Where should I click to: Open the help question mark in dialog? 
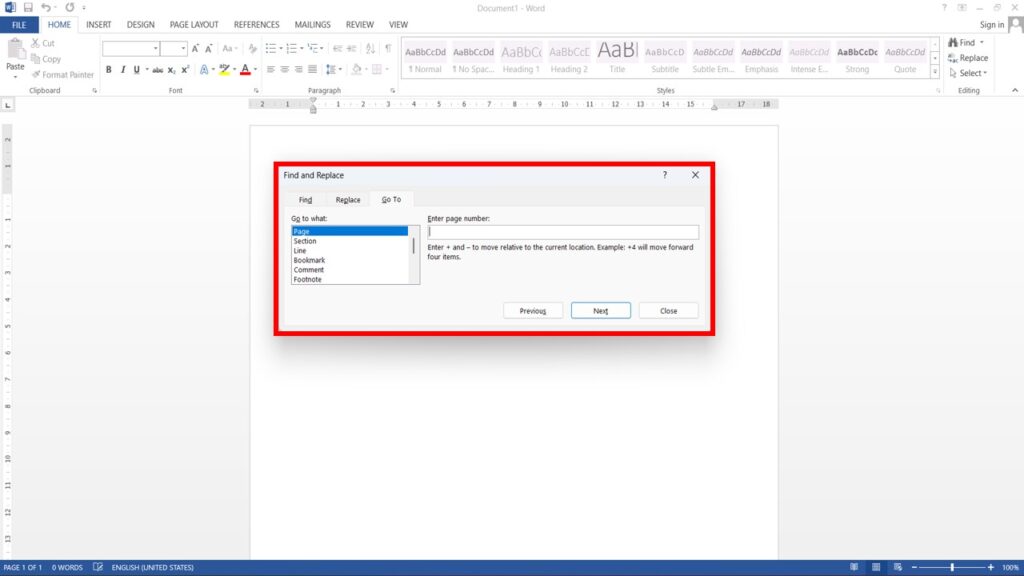(x=665, y=175)
